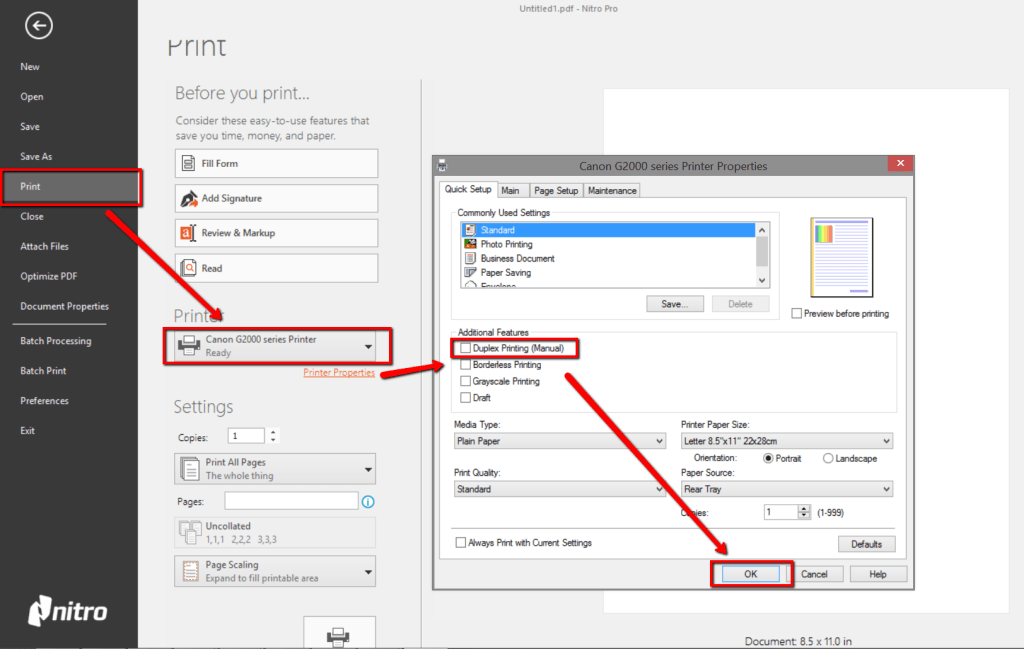
Task: Enable Grayscale Printing checkbox
Action: pos(466,381)
